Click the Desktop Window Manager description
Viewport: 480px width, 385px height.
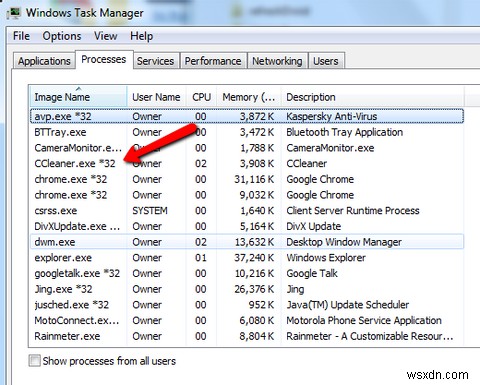pos(344,242)
